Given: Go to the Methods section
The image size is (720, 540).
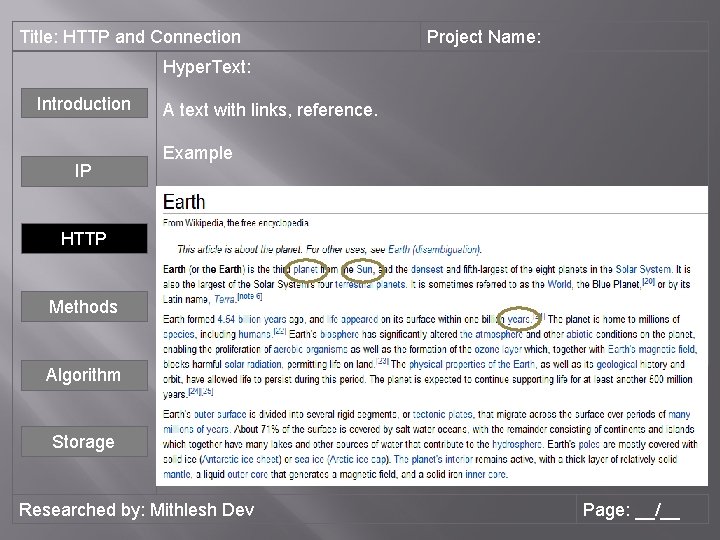Looking at the screenshot, I should [x=84, y=306].
